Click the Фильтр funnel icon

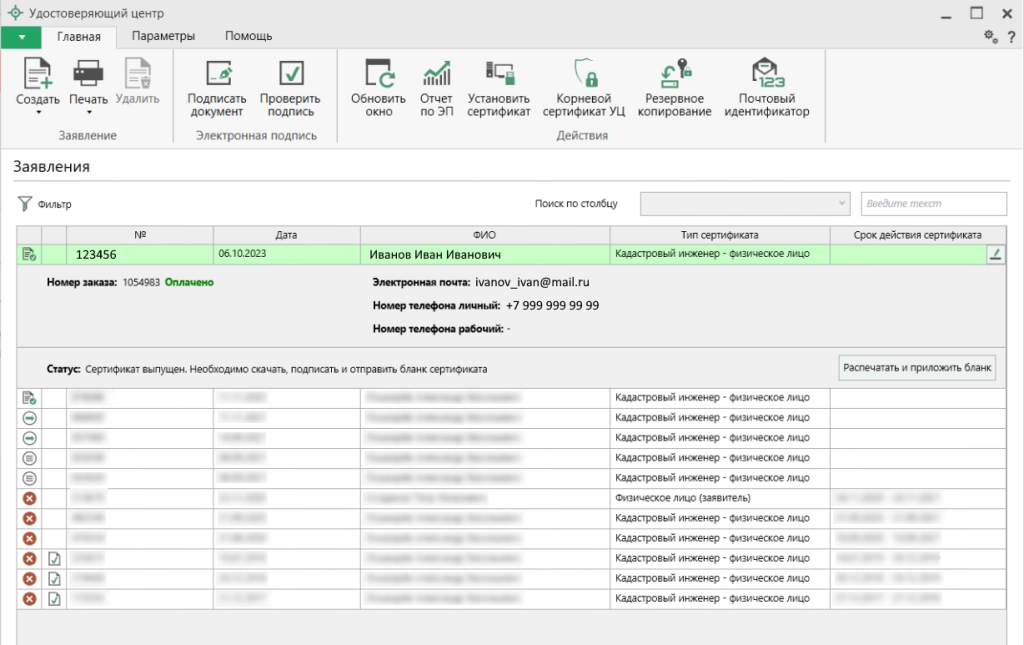point(25,204)
